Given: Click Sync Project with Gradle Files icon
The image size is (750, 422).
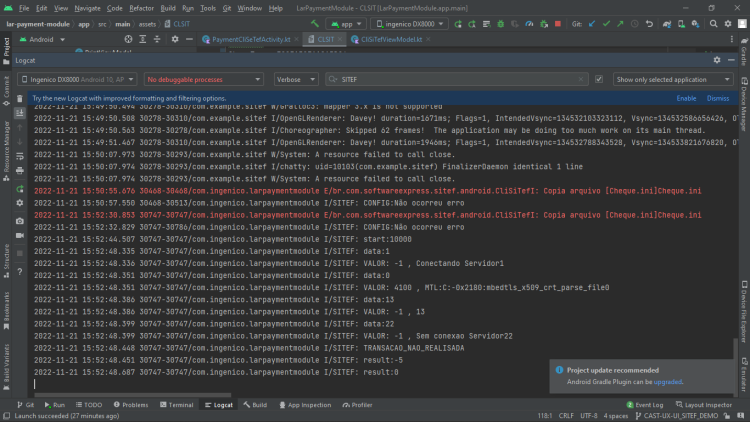Looking at the screenshot, I should coord(667,24).
